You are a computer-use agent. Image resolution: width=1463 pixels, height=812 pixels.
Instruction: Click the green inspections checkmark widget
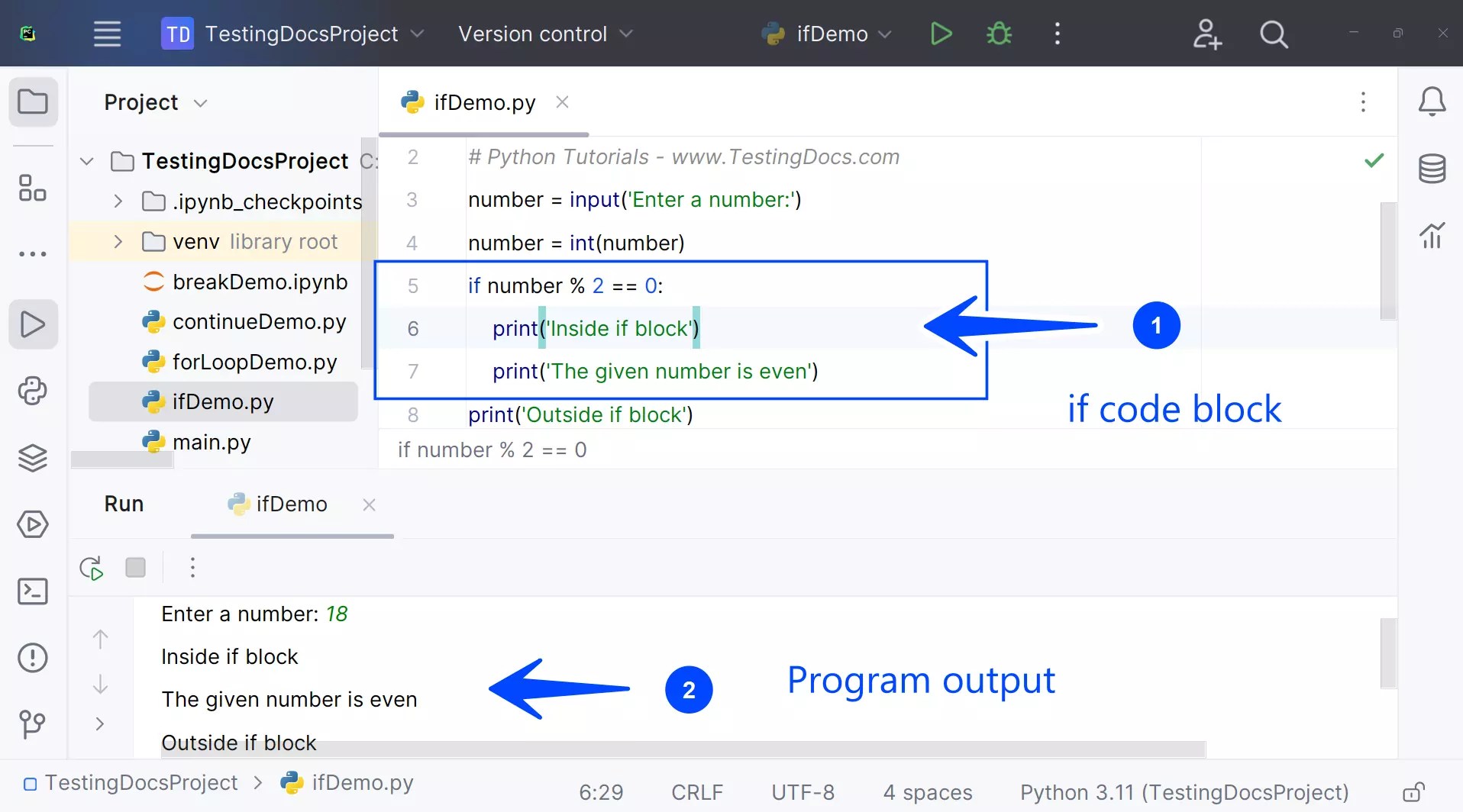(x=1374, y=160)
